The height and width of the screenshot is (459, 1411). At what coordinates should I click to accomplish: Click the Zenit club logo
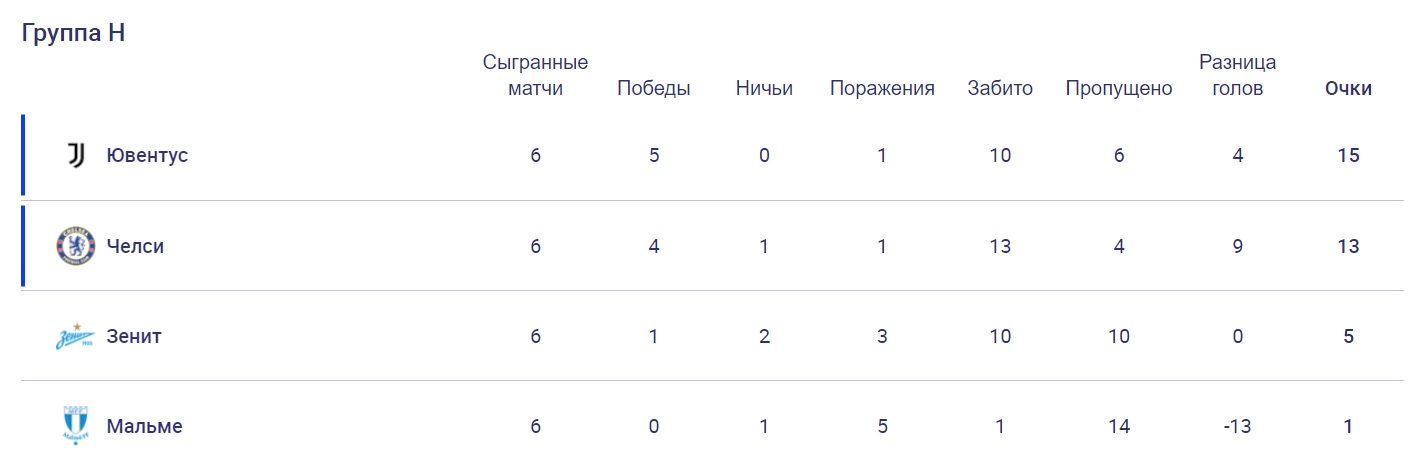pyautogui.click(x=76, y=337)
